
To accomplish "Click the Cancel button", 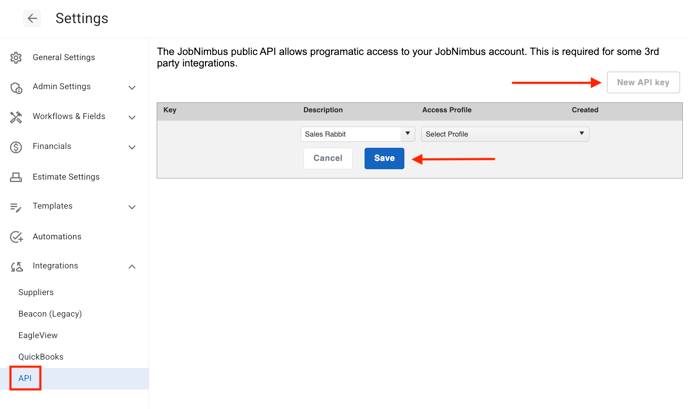I will 328,158.
